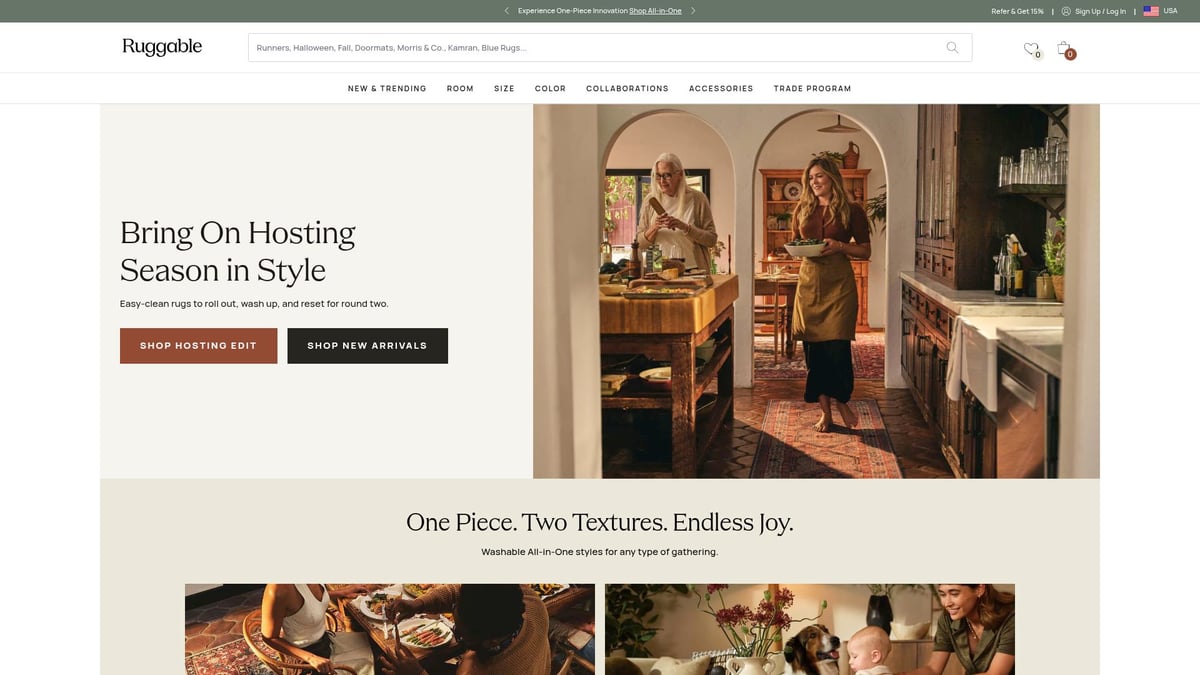Click the Shop Hosting Edit button
This screenshot has height=675, width=1200.
pyautogui.click(x=198, y=345)
